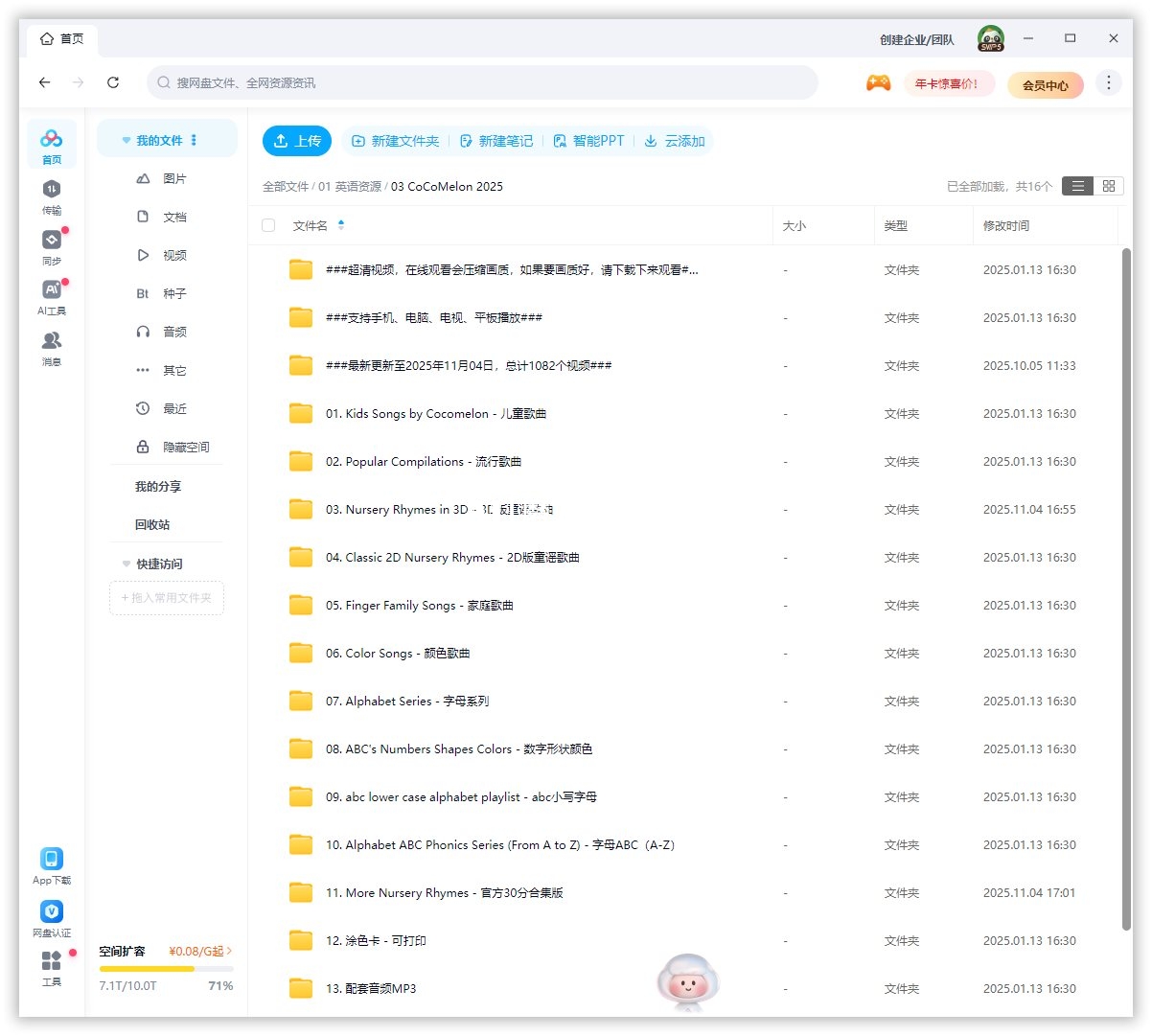This screenshot has height=1036, width=1152.
Task: Click the 云添加 (cloud add) toolbar icon
Action: click(x=676, y=140)
